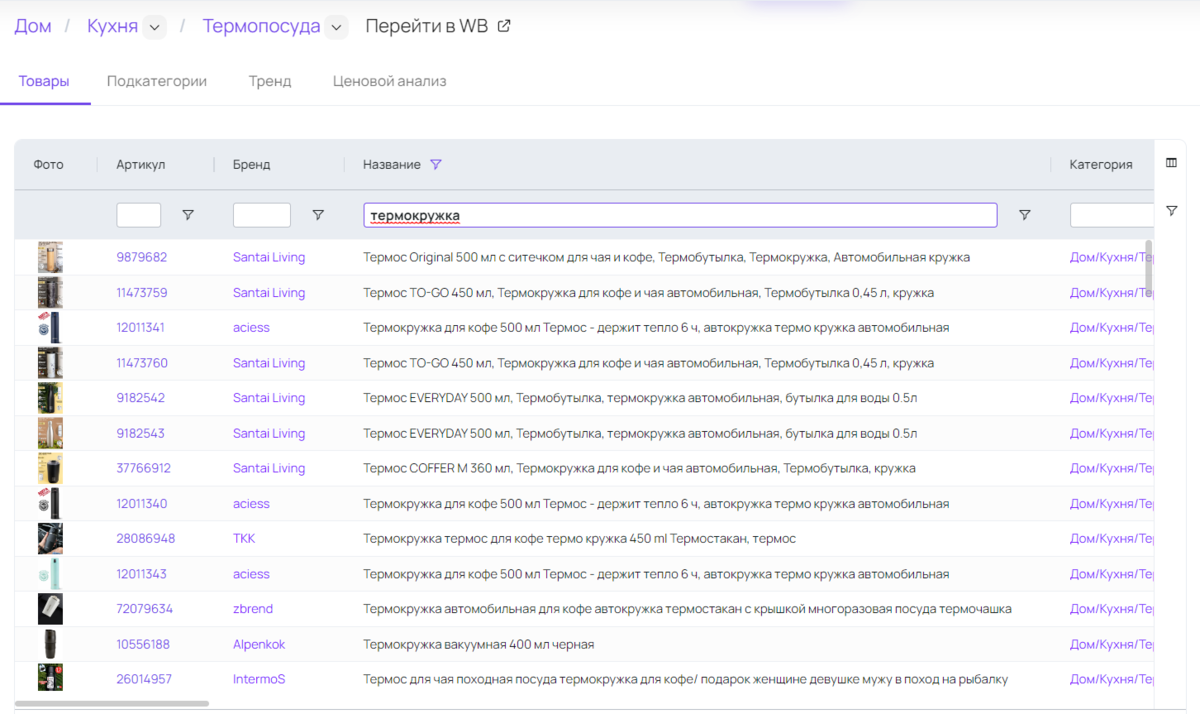Open the TKK brand link
Image resolution: width=1200 pixels, height=714 pixels.
244,538
